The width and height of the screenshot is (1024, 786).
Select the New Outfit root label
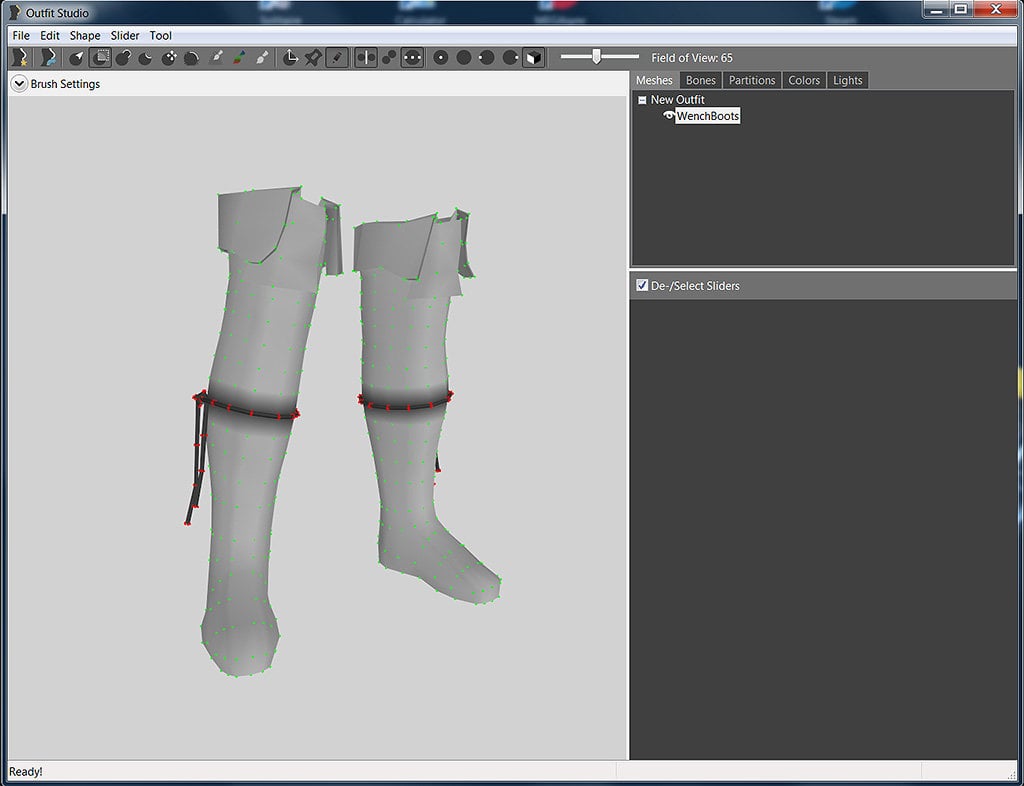(x=677, y=100)
